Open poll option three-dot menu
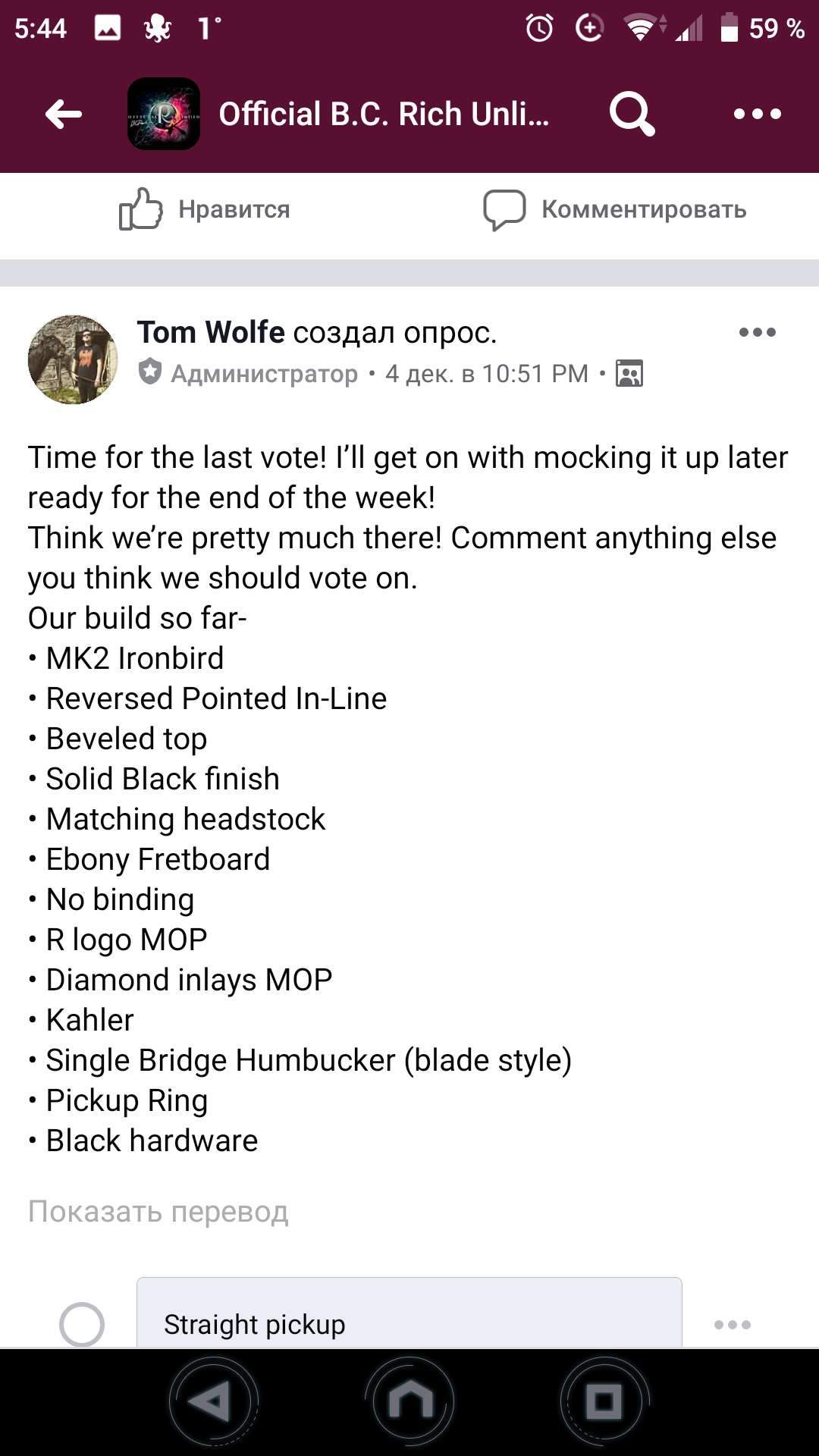819x1456 pixels. (733, 1325)
